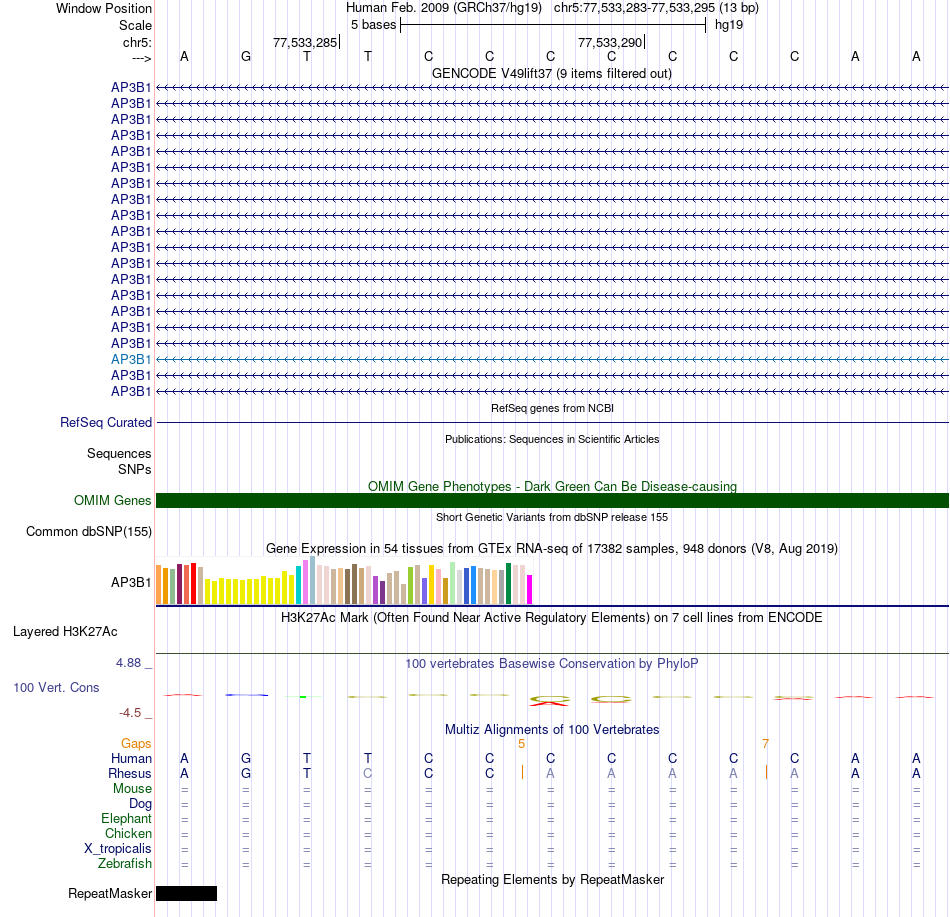Open the H3K27Ac Mark ENCODE track title
Viewport: 950px width, 917px height.
552,617
